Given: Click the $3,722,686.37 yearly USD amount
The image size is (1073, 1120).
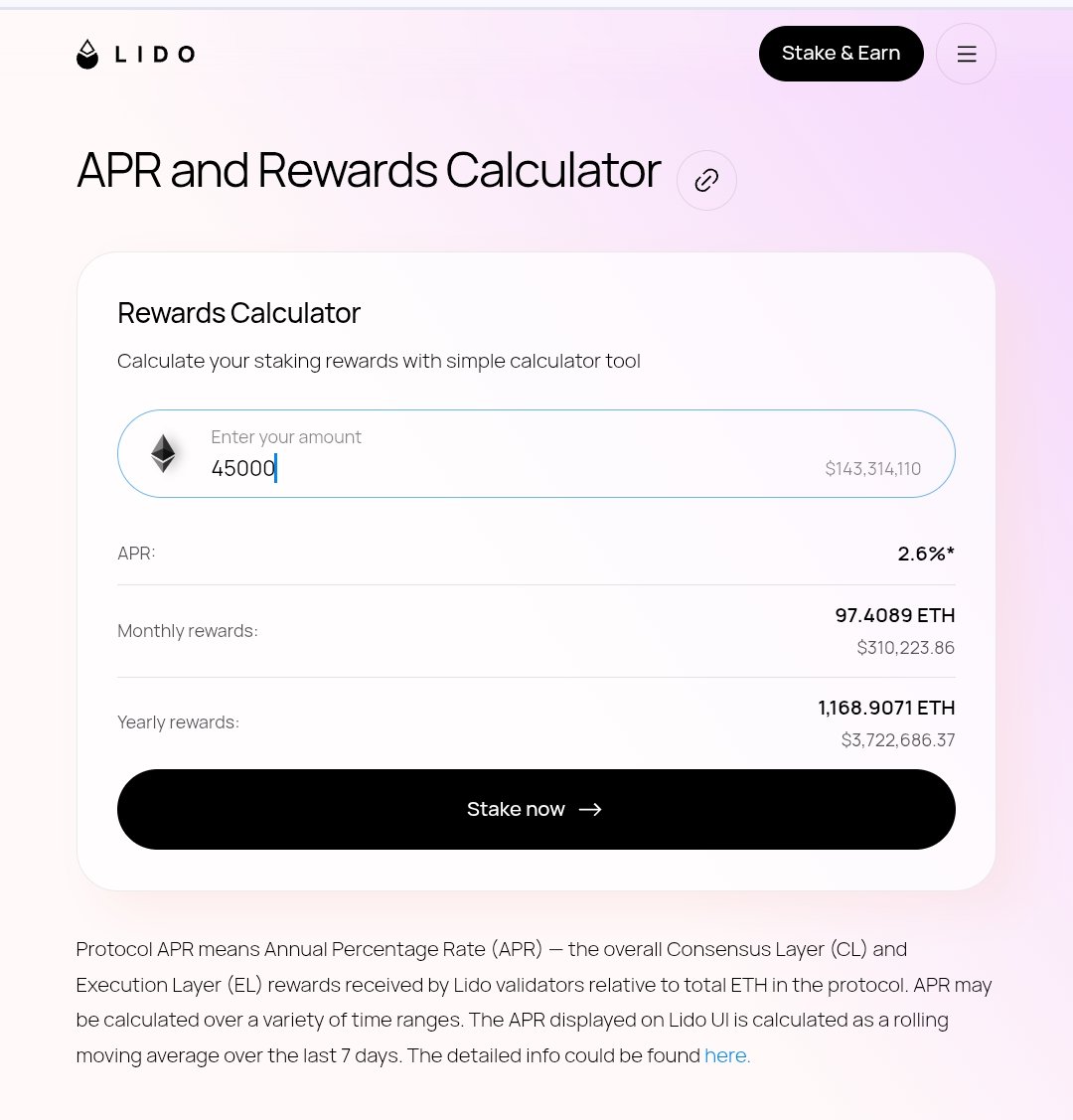Looking at the screenshot, I should point(897,740).
